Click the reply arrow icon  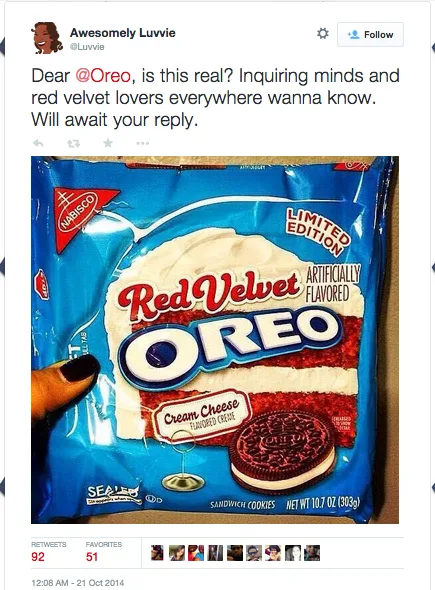pyautogui.click(x=38, y=143)
